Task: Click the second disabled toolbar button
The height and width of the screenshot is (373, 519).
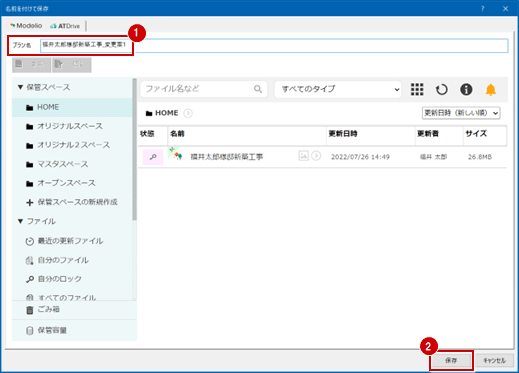Action: click(71, 65)
